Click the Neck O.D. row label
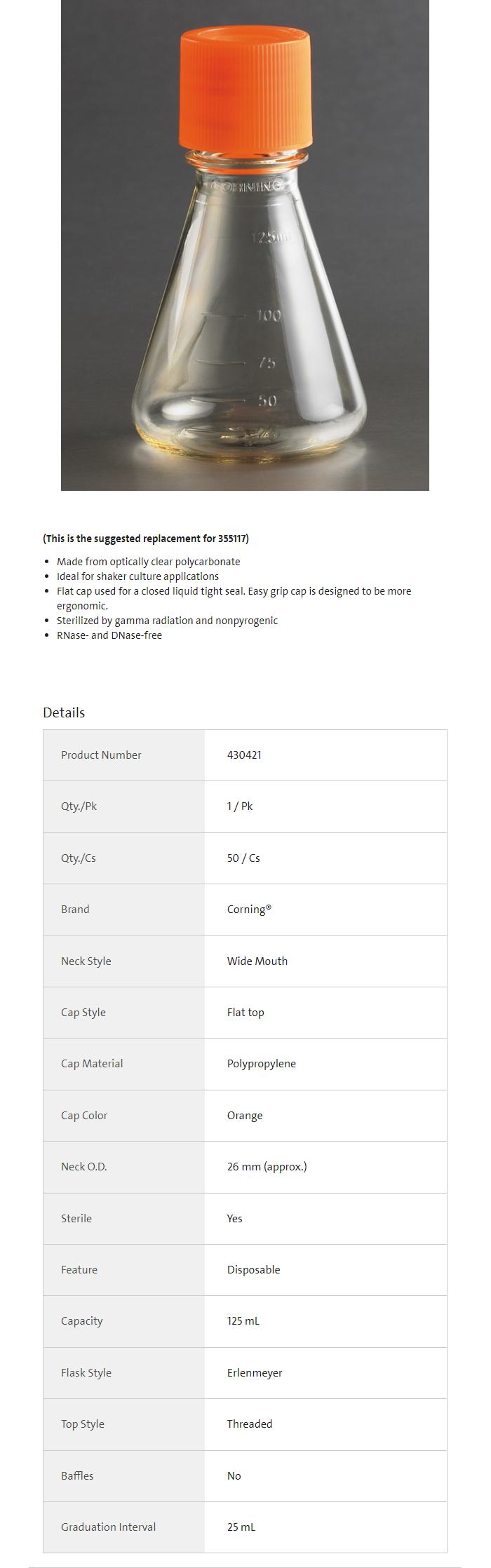The image size is (491, 1568). point(84,1167)
